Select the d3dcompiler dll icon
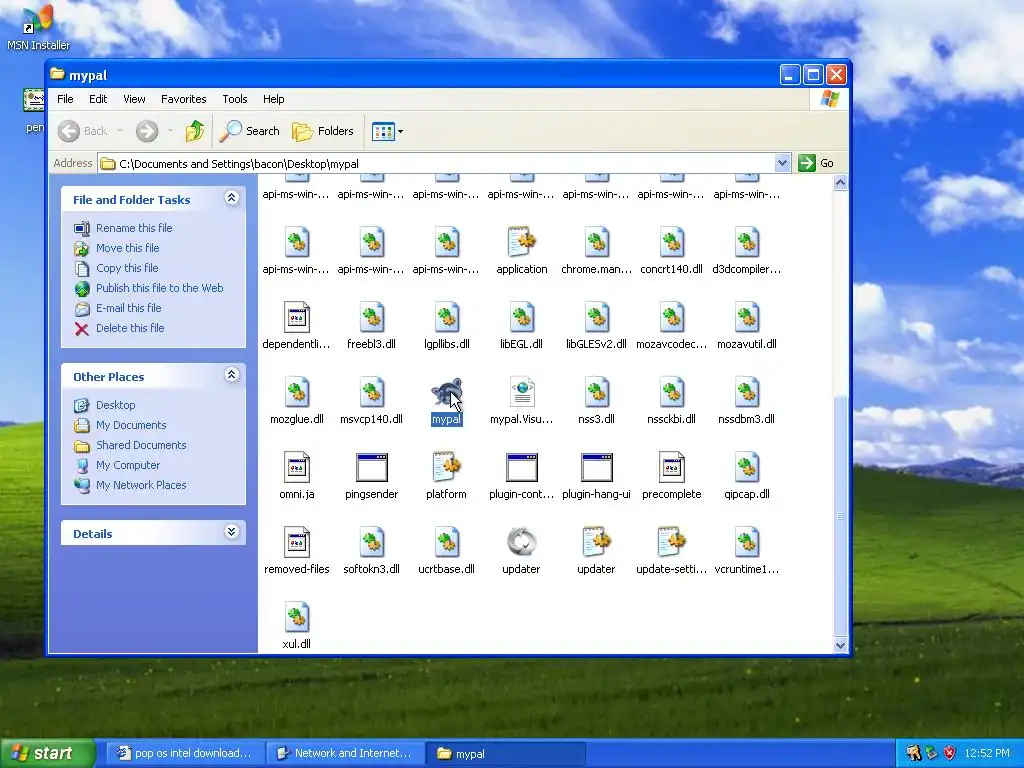 click(746, 243)
